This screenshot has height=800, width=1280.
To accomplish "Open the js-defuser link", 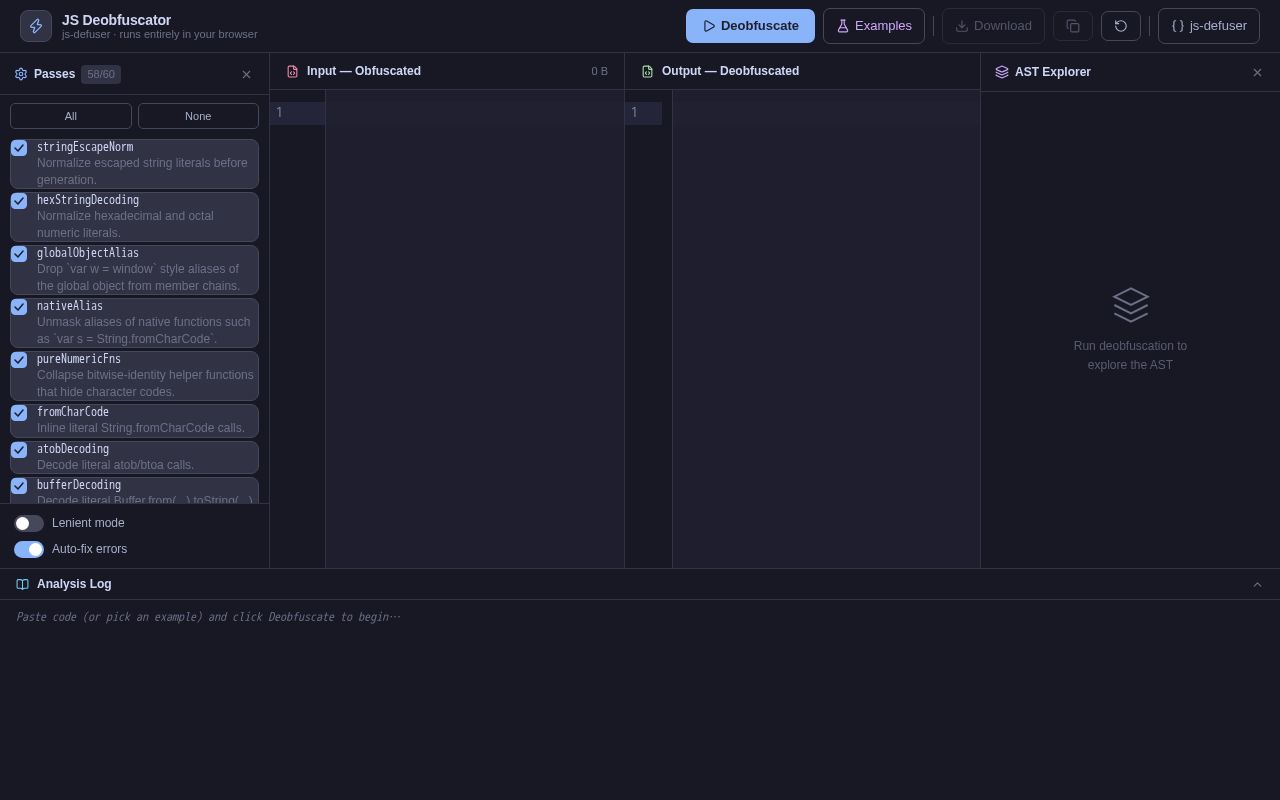I will (x=1209, y=26).
